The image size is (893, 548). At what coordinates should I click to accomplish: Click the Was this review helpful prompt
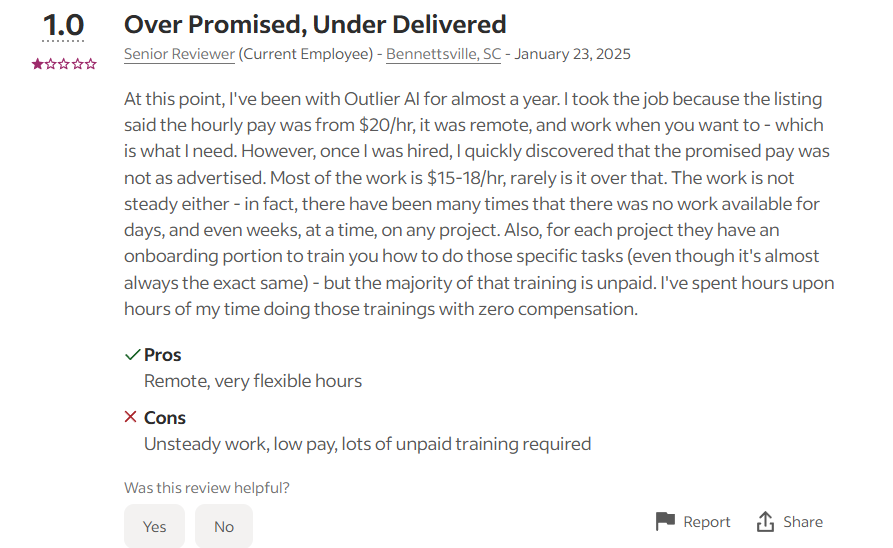207,488
